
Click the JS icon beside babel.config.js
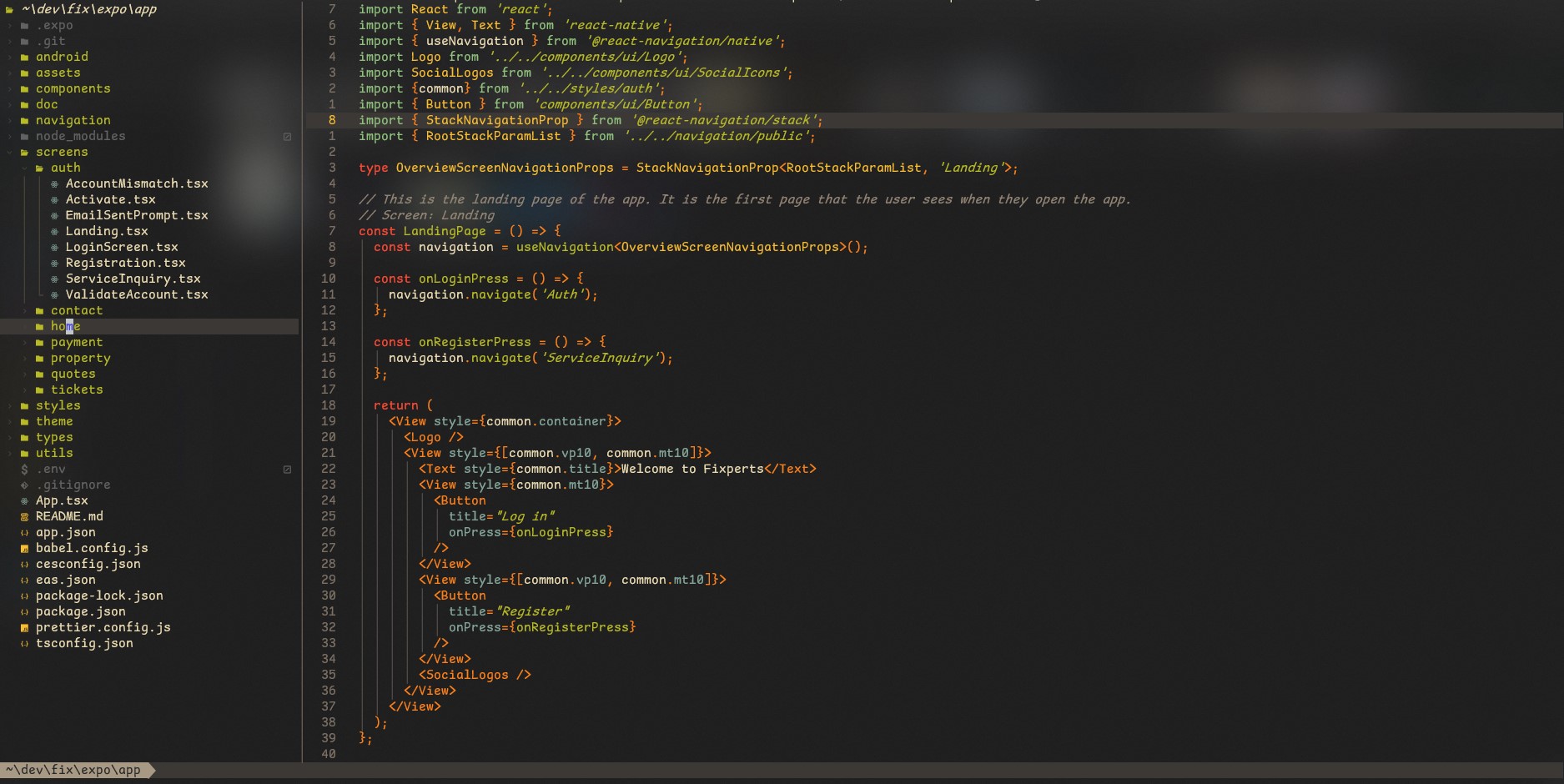click(24, 549)
